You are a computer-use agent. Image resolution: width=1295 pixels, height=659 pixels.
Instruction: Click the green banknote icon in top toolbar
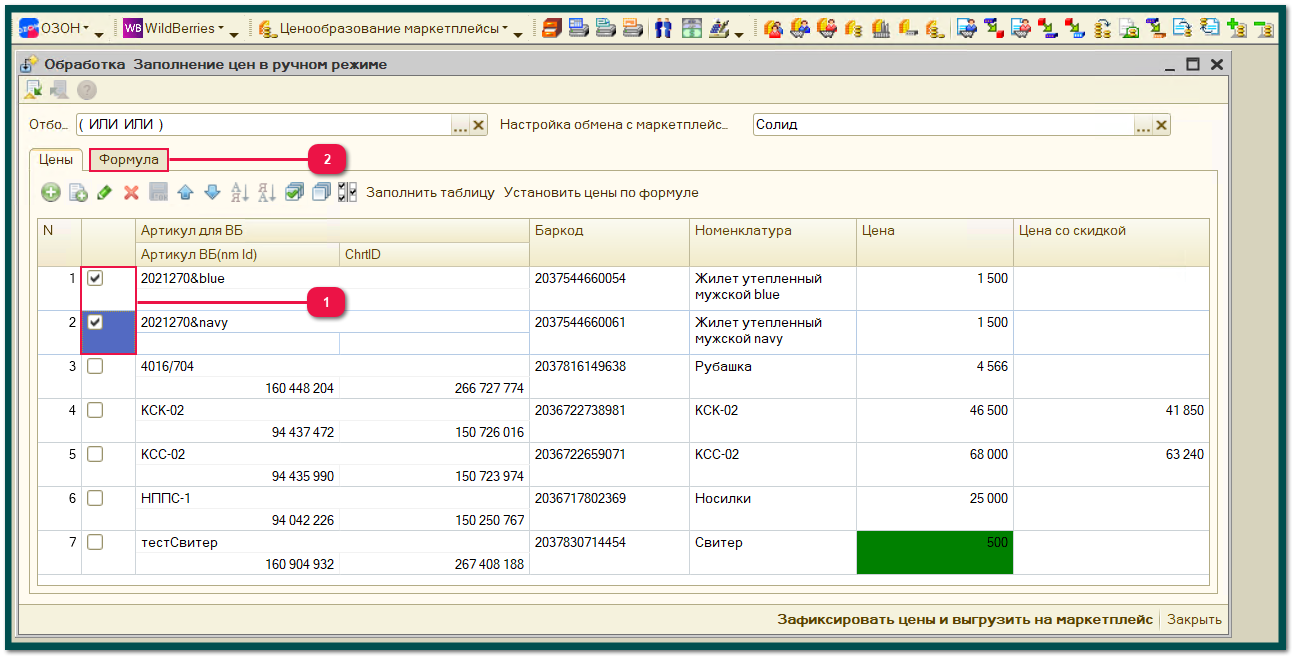coord(692,29)
